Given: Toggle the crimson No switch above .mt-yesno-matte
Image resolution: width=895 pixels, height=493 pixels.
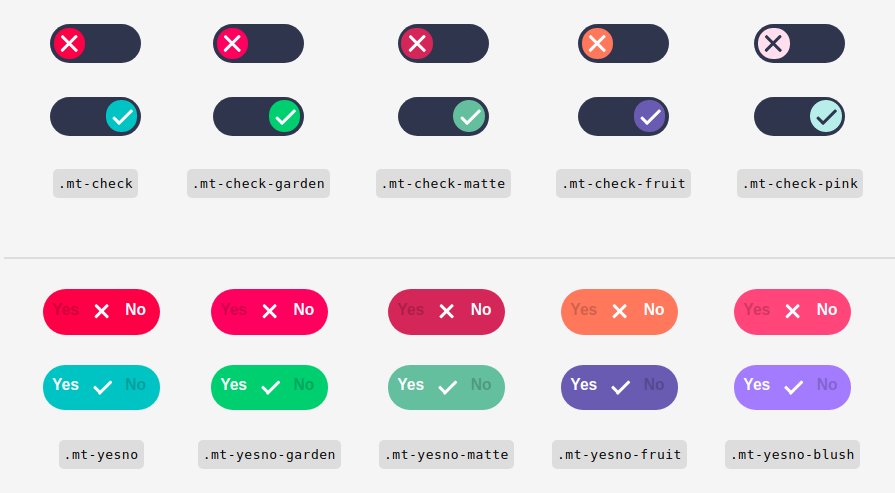Looking at the screenshot, I should 446,312.
